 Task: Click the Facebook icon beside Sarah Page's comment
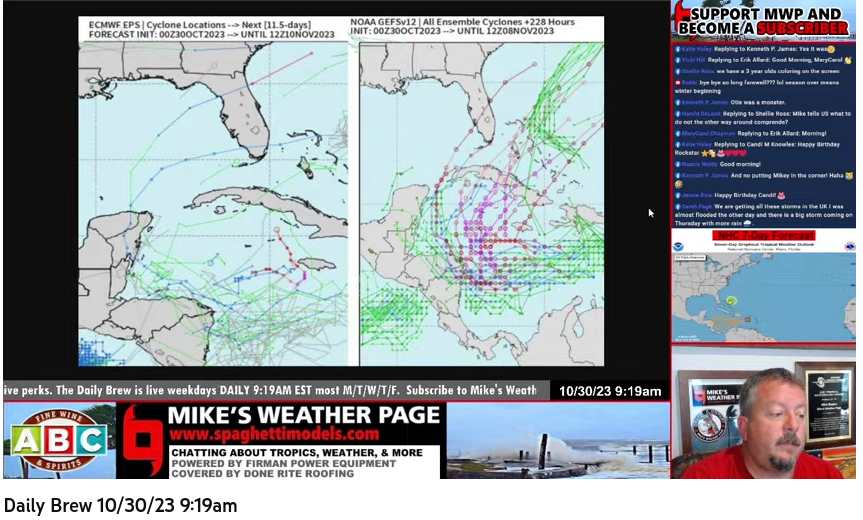click(x=678, y=207)
